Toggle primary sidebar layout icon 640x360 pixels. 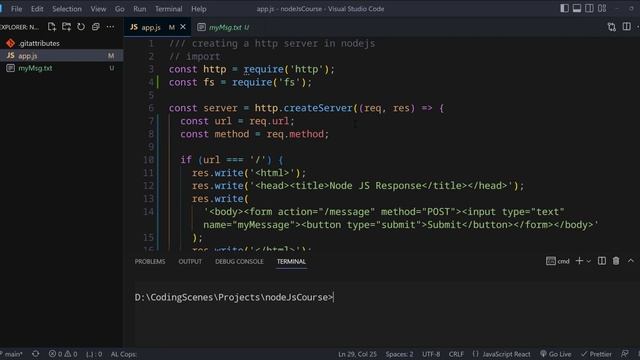(x=564, y=8)
